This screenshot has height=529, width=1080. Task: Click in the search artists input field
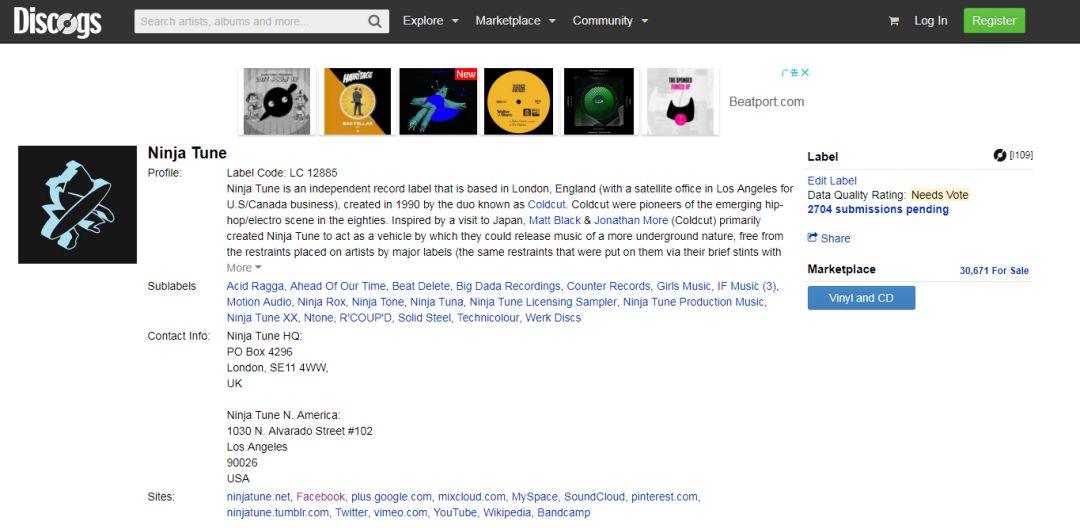pyautogui.click(x=248, y=21)
